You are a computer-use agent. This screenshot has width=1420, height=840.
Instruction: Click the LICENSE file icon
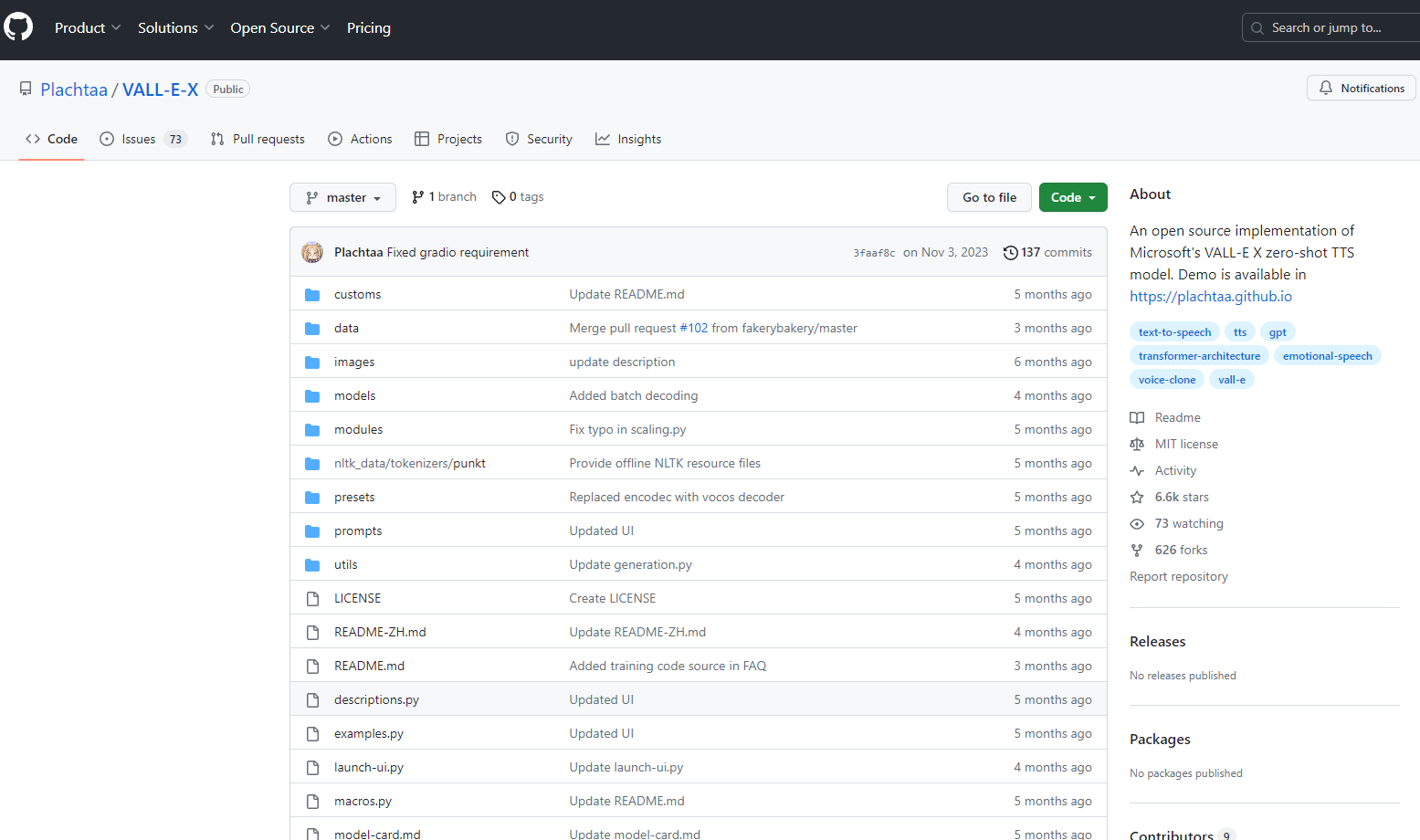pos(312,598)
